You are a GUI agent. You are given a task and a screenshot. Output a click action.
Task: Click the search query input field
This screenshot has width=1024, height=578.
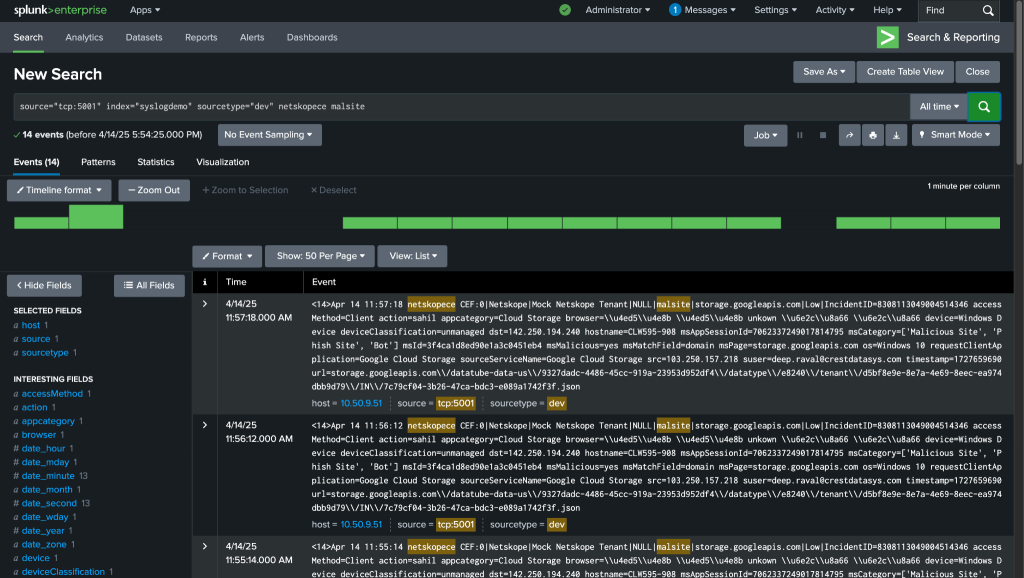462,106
